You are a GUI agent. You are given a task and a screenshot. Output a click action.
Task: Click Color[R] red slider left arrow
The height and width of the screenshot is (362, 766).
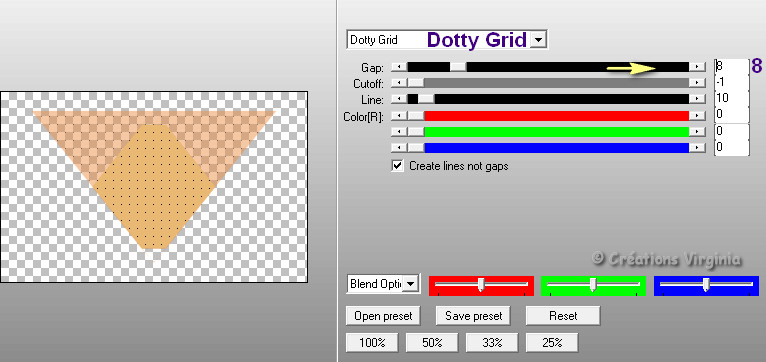tap(399, 116)
